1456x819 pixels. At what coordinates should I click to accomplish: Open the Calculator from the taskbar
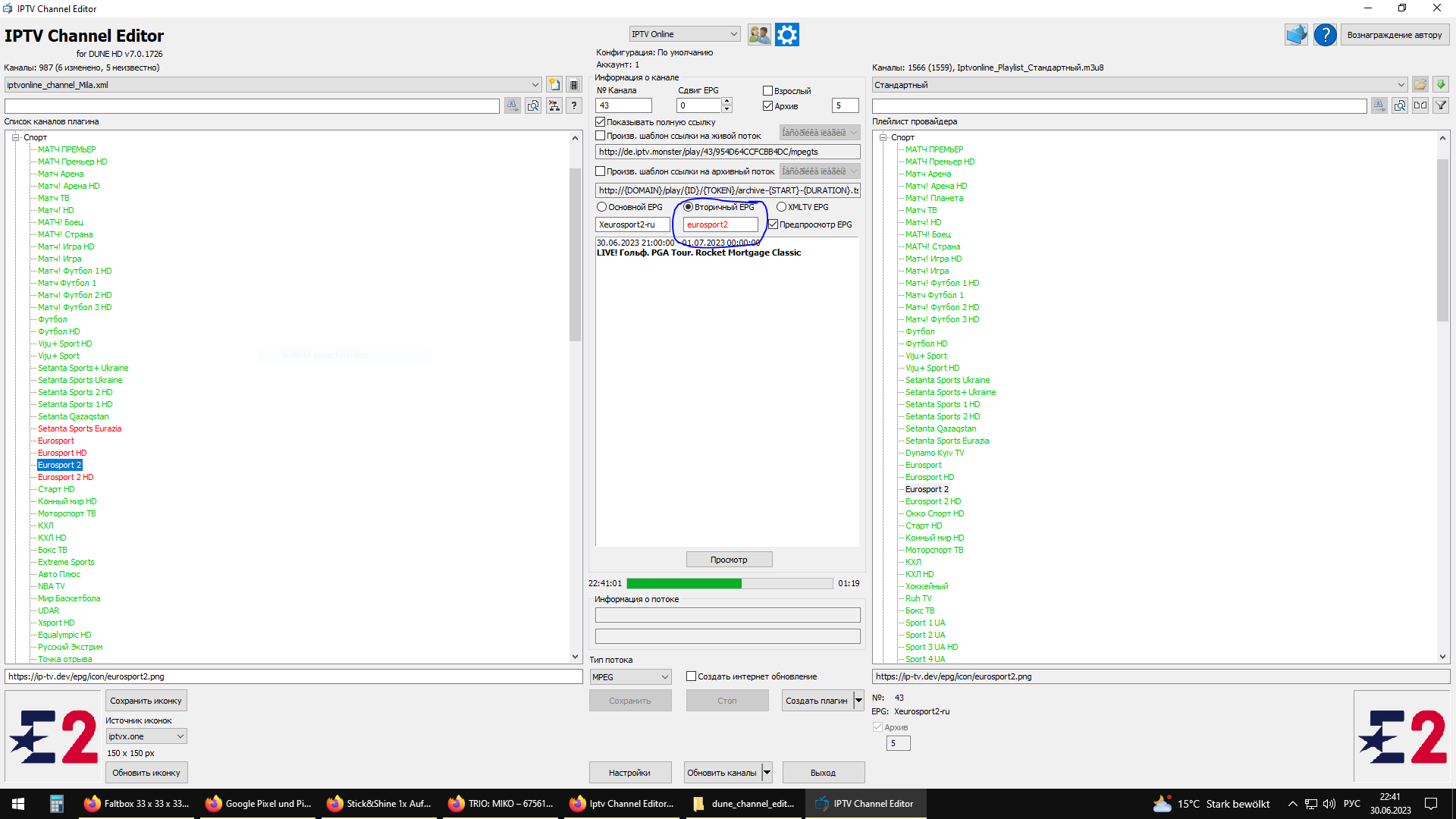pyautogui.click(x=56, y=804)
